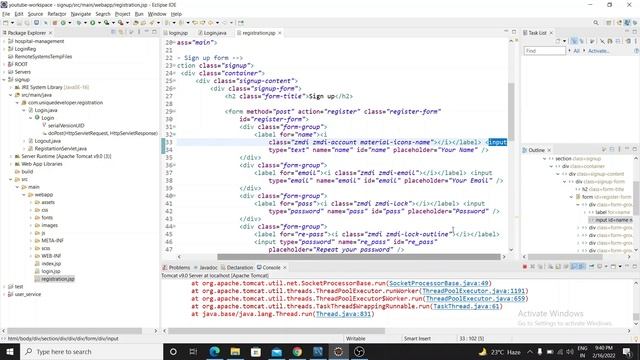This screenshot has width=640, height=360.
Task: Toggle Categorized view in the Task List toolbar
Action: click(574, 41)
